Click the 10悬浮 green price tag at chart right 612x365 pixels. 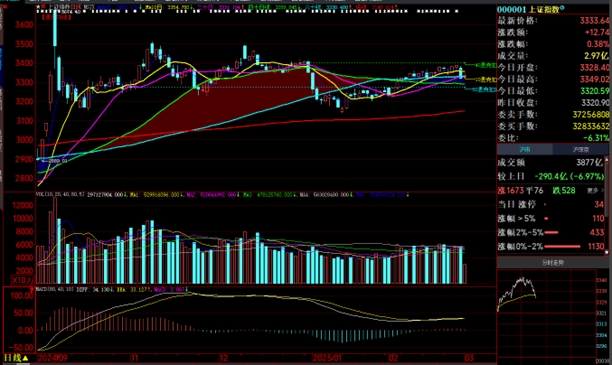coord(487,79)
